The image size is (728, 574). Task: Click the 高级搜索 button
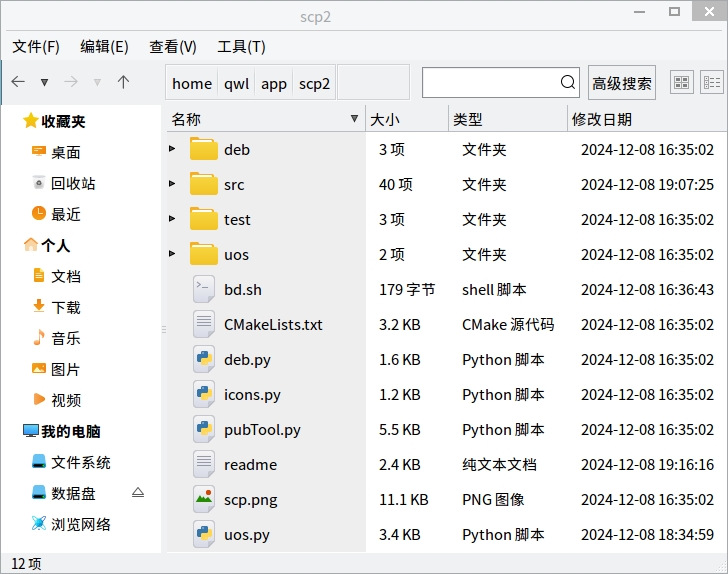(x=621, y=83)
